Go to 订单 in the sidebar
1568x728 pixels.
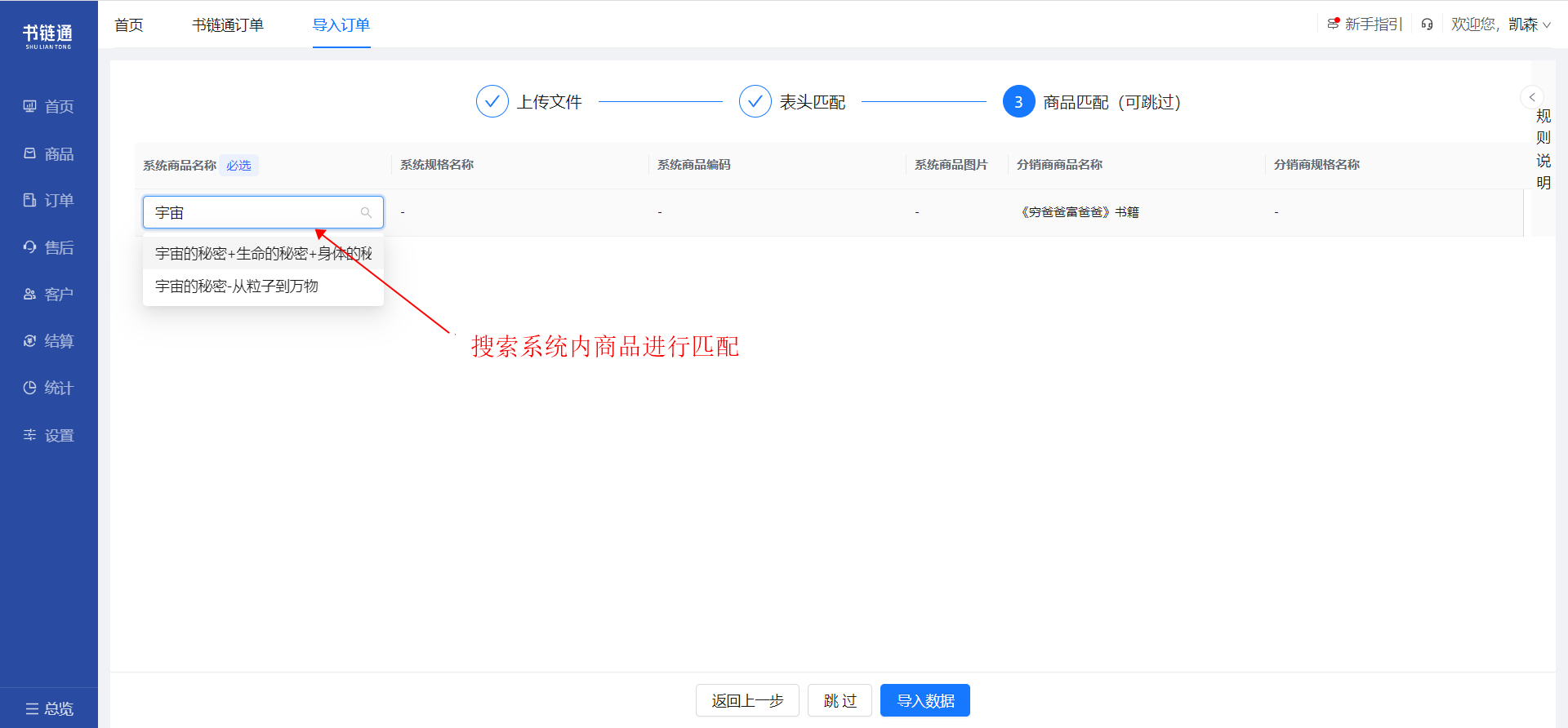click(x=48, y=201)
